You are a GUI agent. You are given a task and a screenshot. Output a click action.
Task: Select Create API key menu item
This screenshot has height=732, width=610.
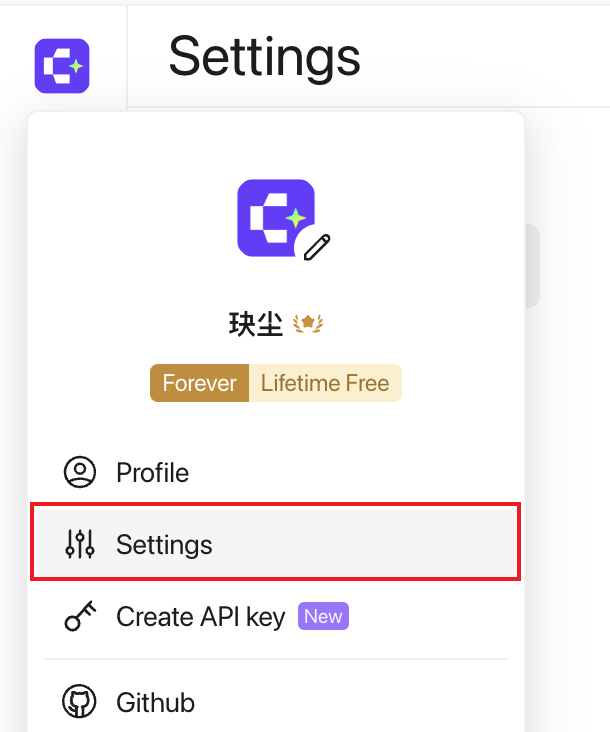click(276, 616)
